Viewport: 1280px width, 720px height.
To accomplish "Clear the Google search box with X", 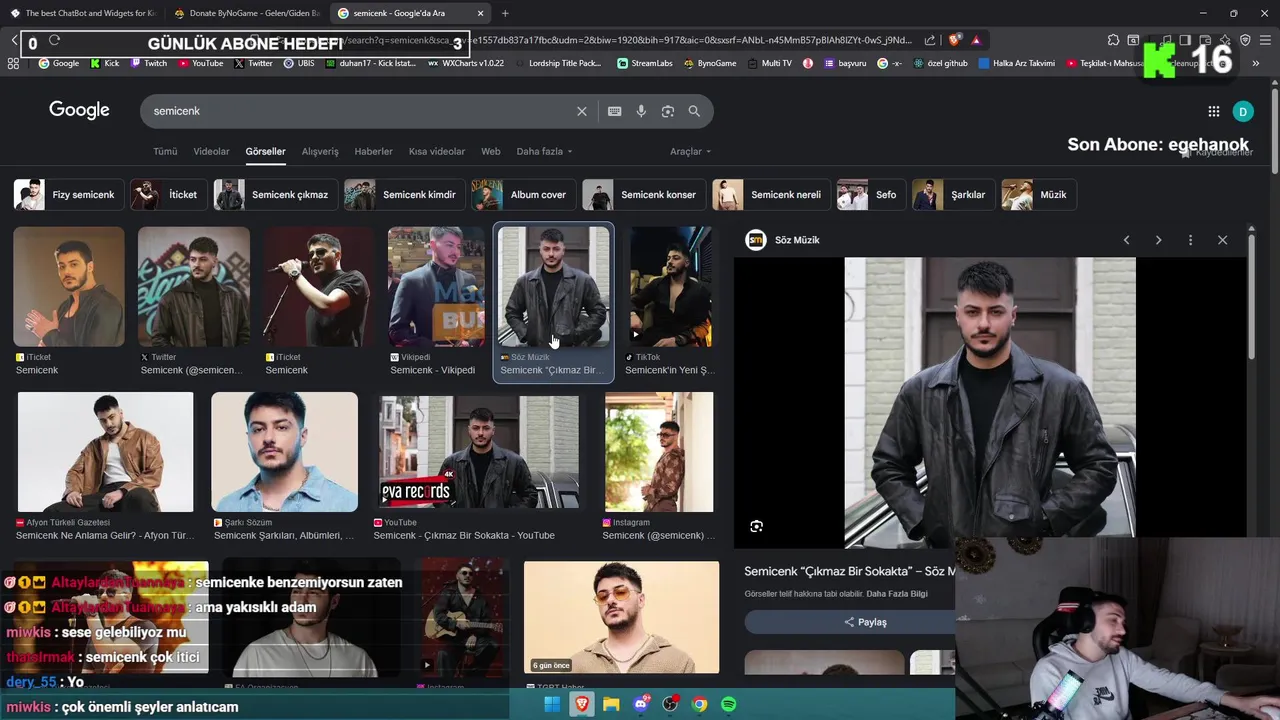I will click(x=582, y=111).
